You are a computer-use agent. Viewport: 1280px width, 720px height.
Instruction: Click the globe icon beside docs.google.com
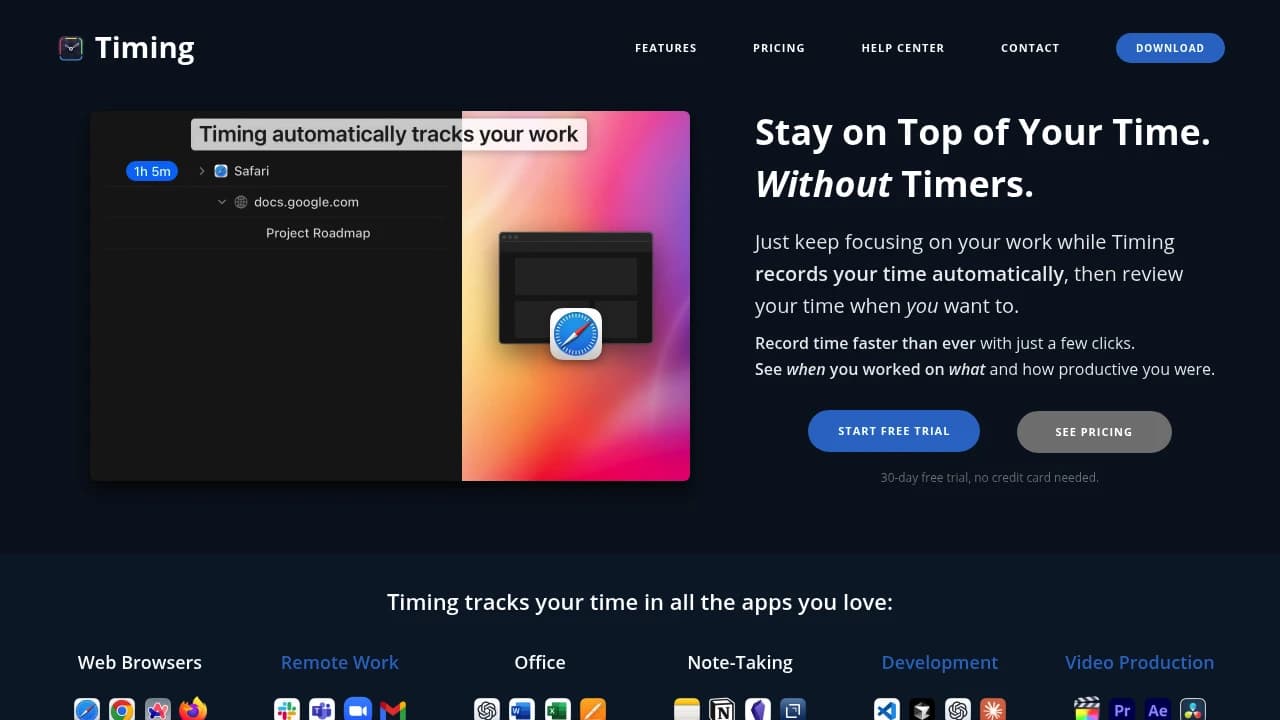pos(241,202)
